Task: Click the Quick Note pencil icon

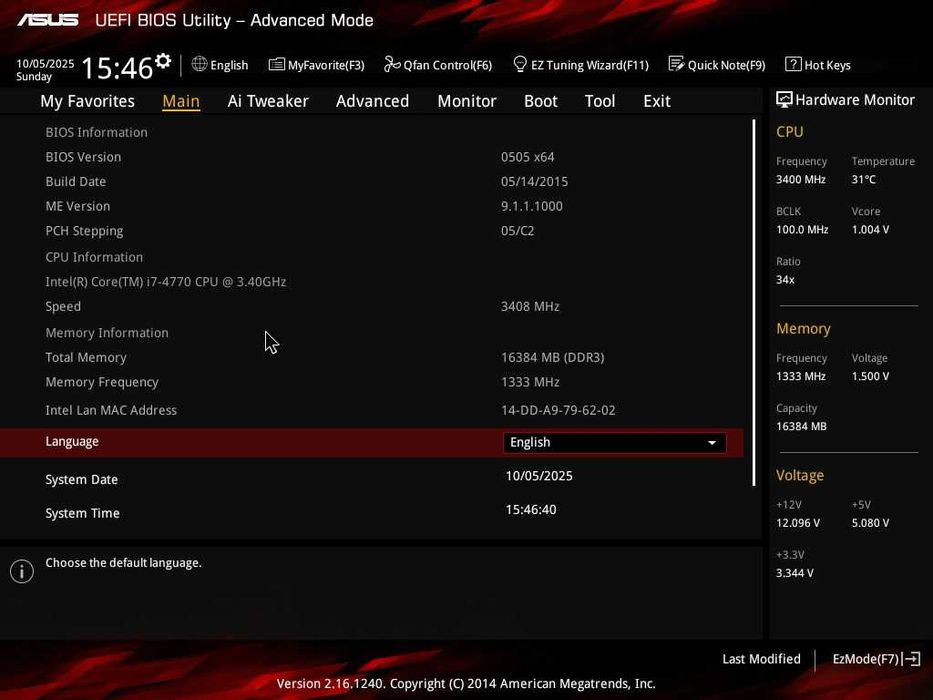Action: [x=676, y=64]
